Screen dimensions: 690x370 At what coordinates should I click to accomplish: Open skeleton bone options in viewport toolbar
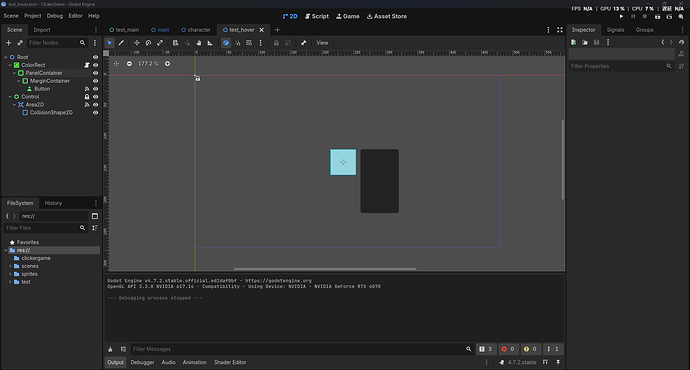point(303,43)
